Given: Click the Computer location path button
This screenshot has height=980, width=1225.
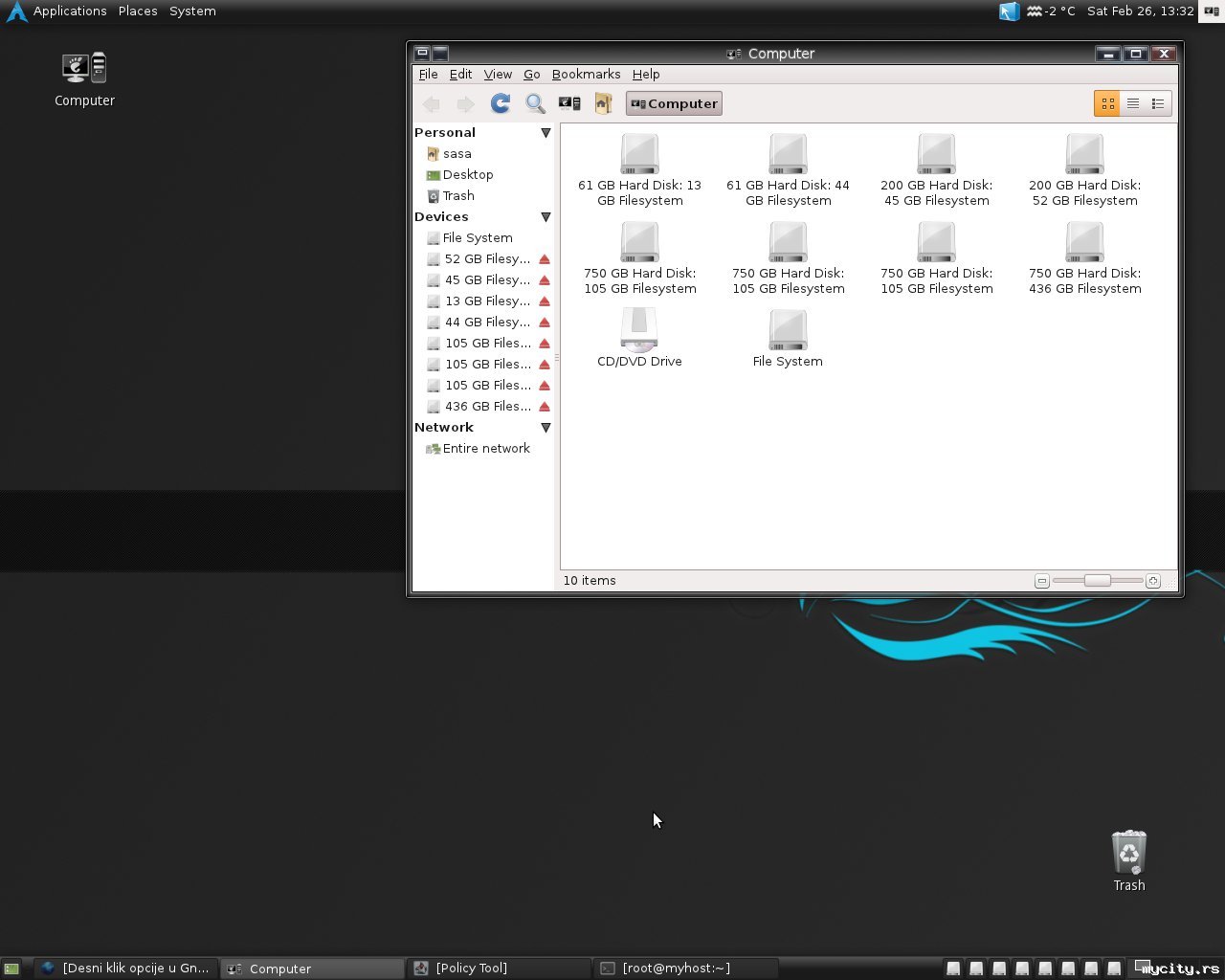Looking at the screenshot, I should coord(674,103).
